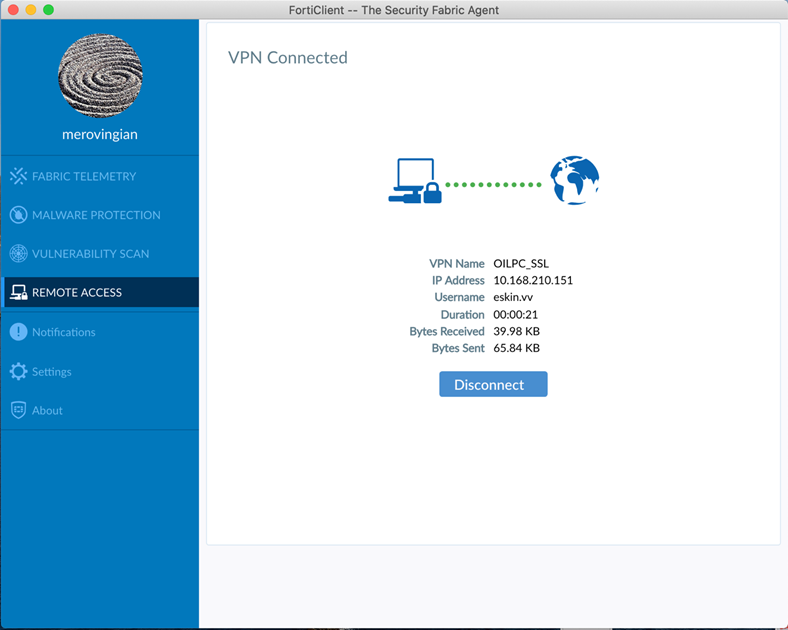Viewport: 788px width, 630px height.
Task: Disconnect the VPN connection
Action: pyautogui.click(x=493, y=384)
